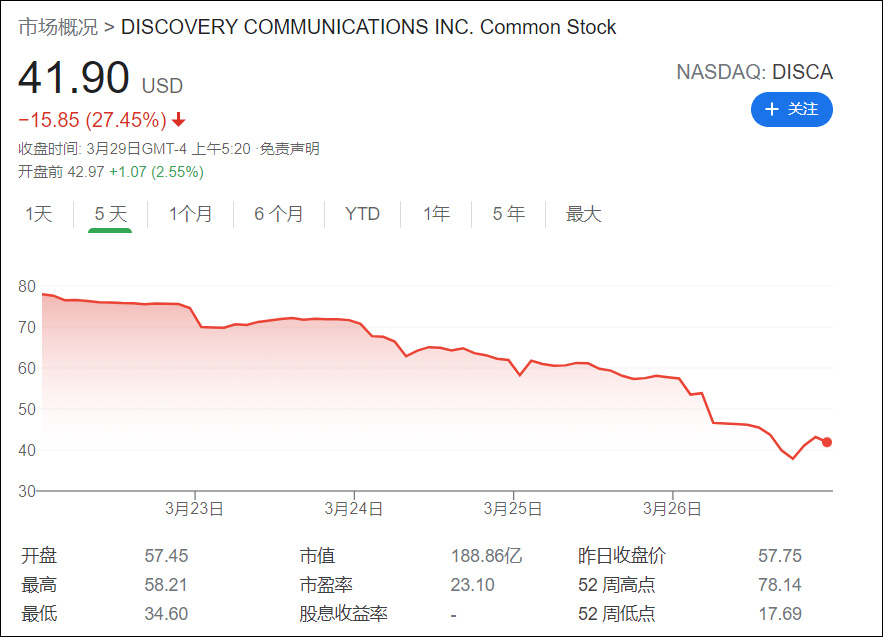Click the 3月24日 date label on axis
This screenshot has height=637, width=883.
pyautogui.click(x=354, y=508)
